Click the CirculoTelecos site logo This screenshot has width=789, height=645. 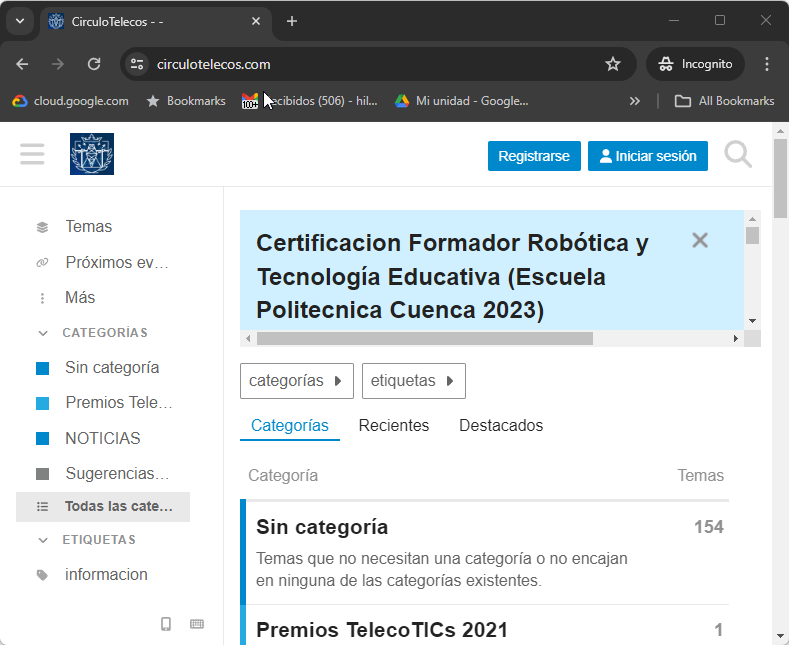coord(92,154)
